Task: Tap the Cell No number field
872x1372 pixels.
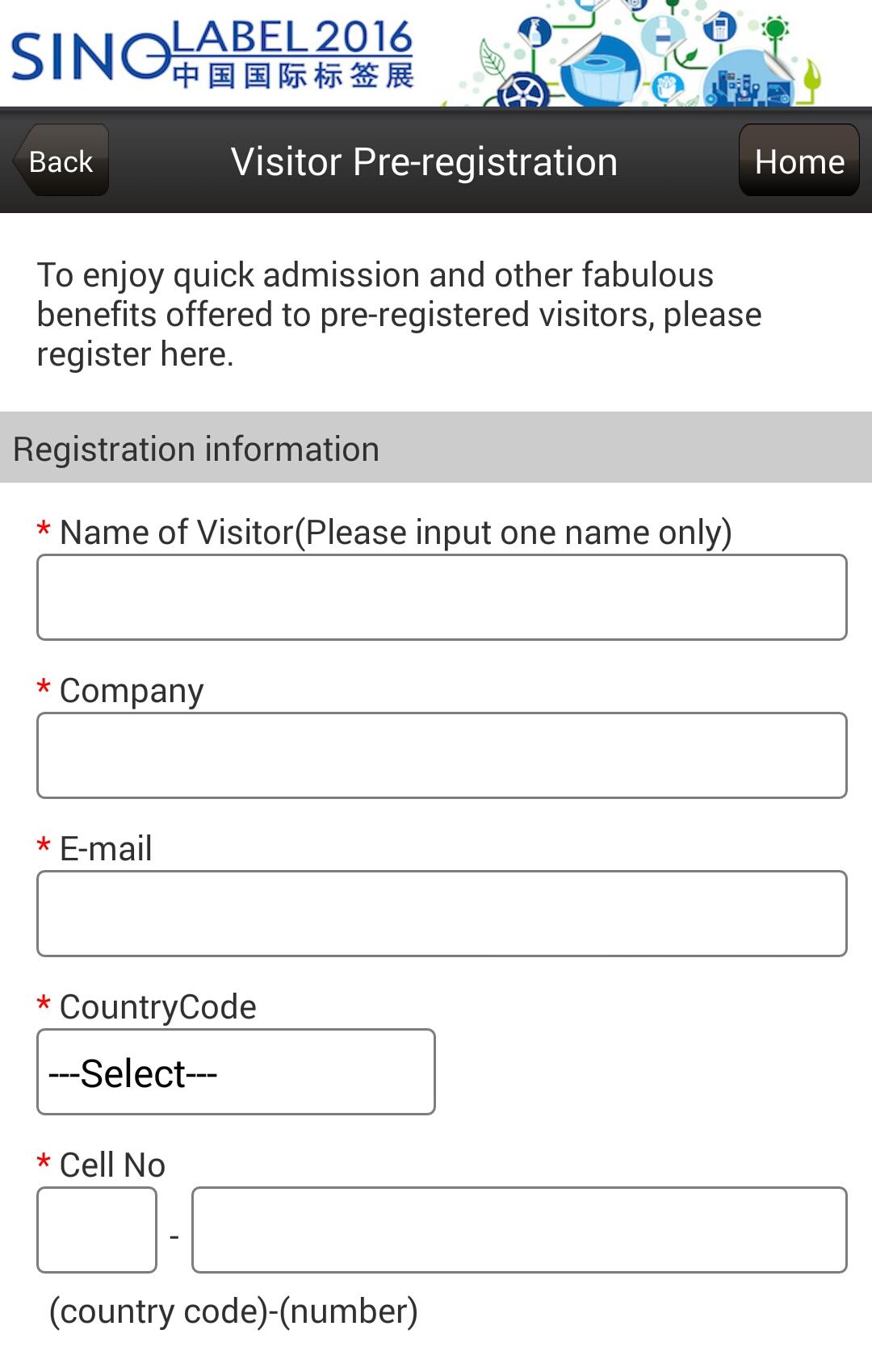Action: [x=519, y=1230]
